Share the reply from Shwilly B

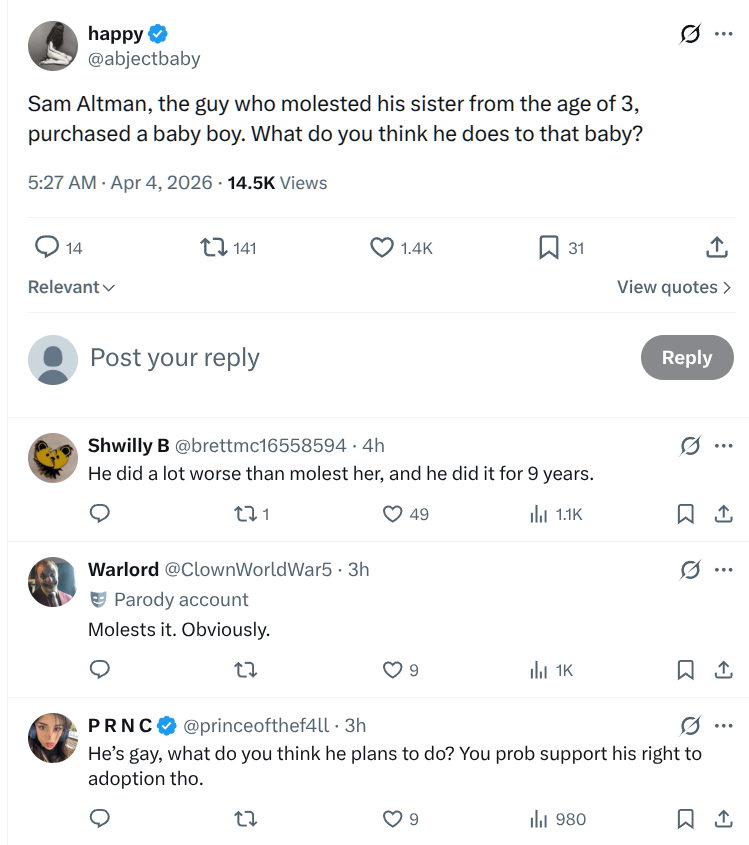pos(720,514)
